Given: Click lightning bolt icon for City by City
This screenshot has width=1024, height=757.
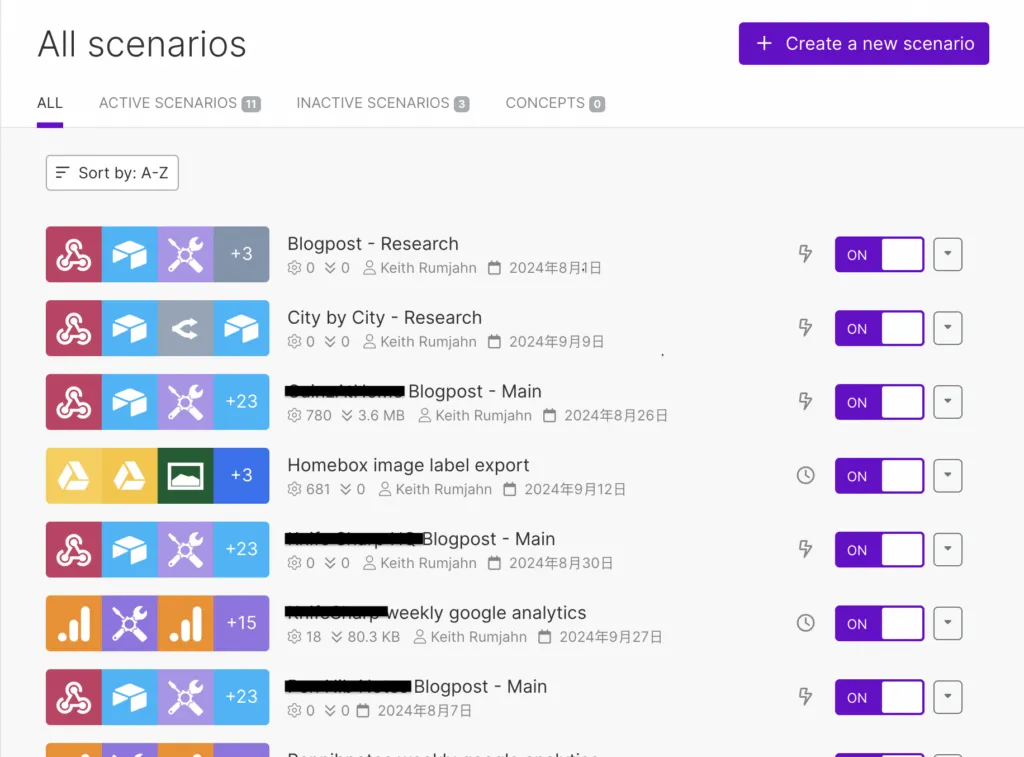Looking at the screenshot, I should point(805,328).
